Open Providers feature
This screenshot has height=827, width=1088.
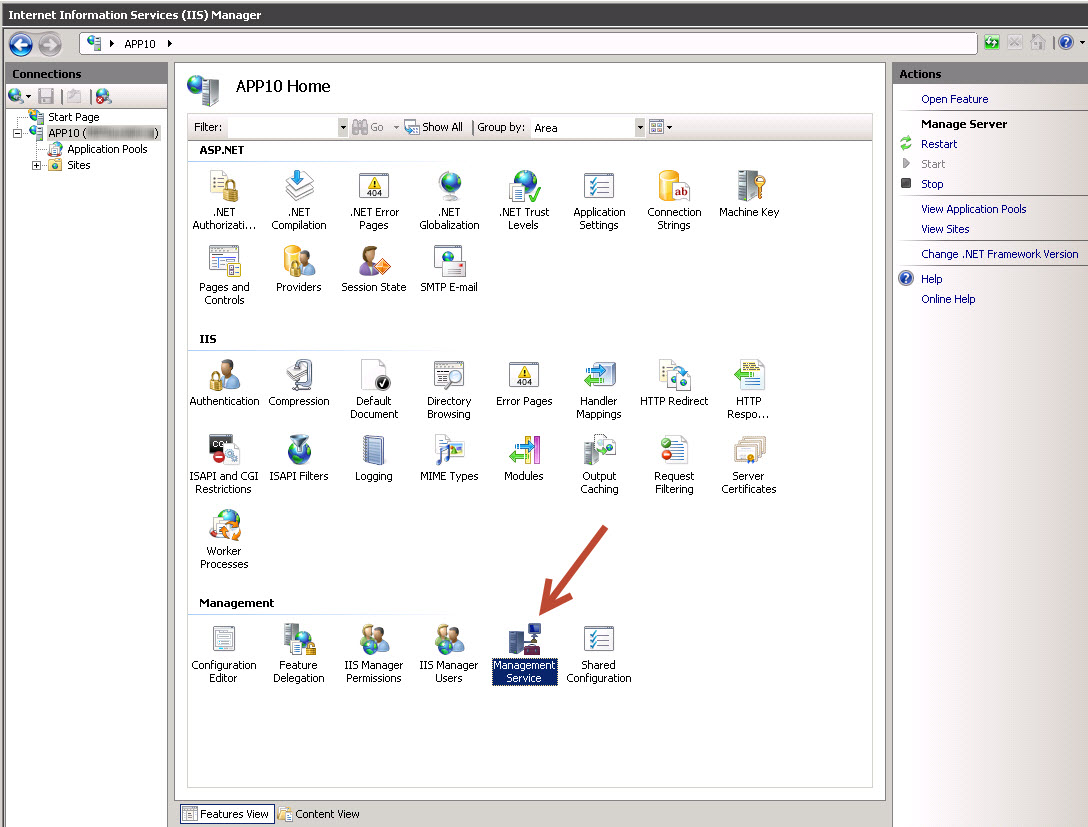tap(299, 269)
